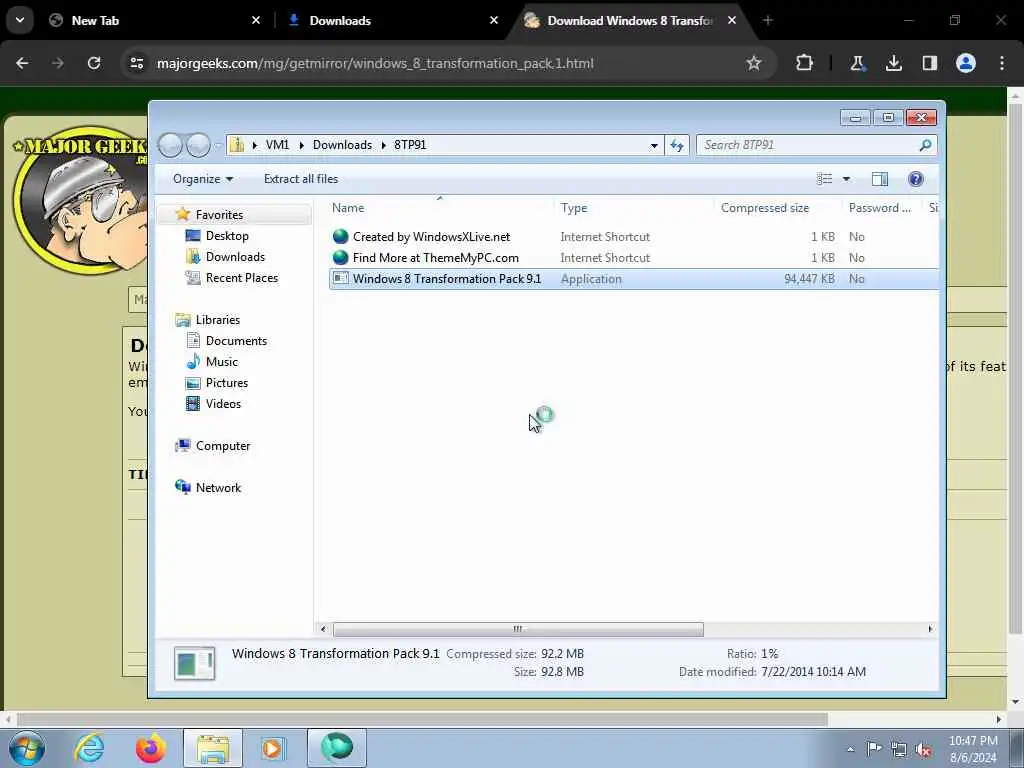Open the Music library
Viewport: 1024px width, 768px height.
tap(221, 362)
